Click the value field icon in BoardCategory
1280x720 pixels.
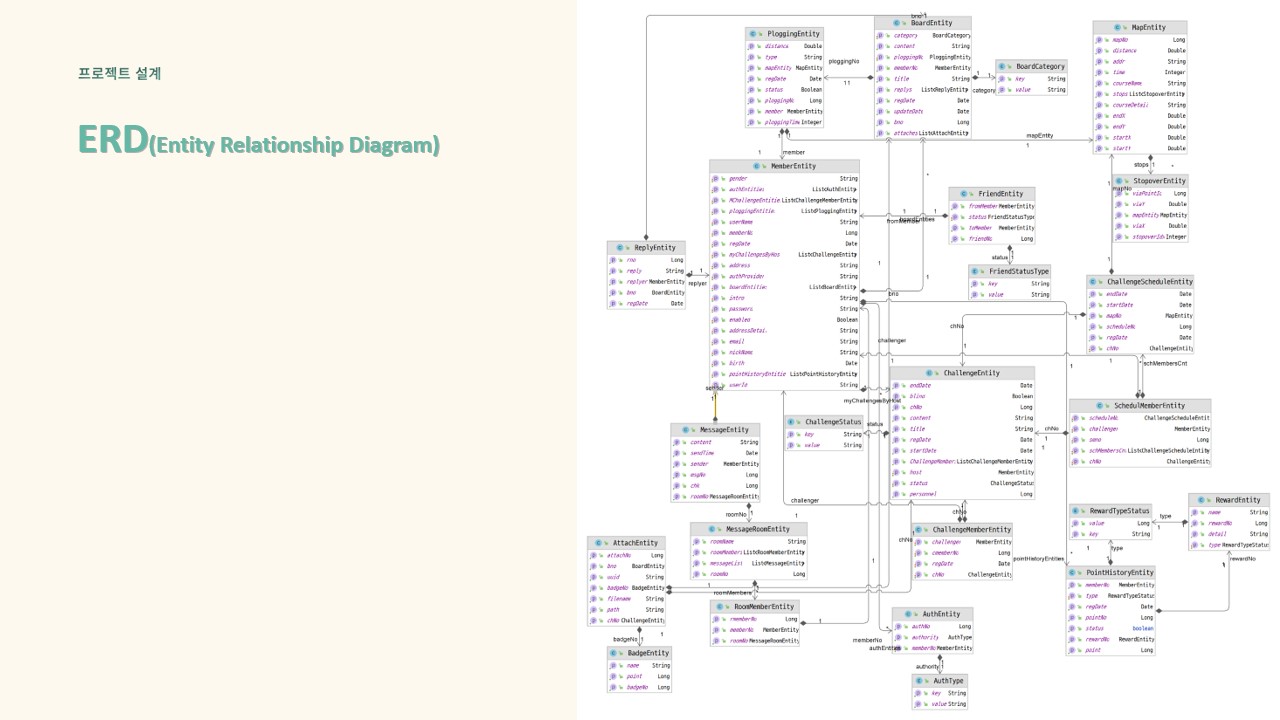pyautogui.click(x=1002, y=89)
